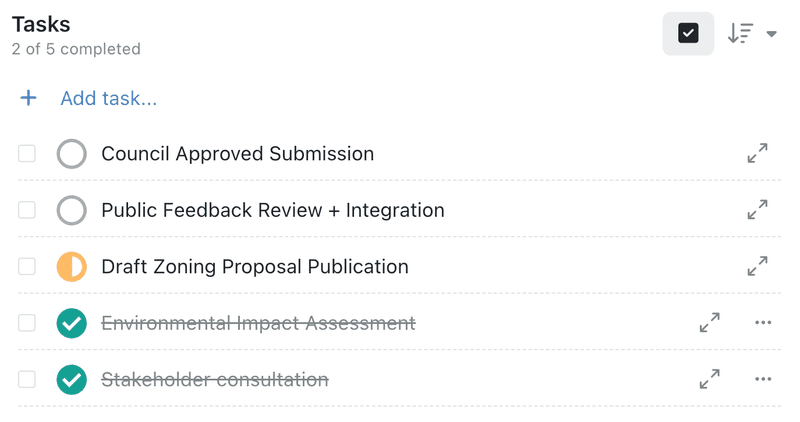The width and height of the screenshot is (800, 422).
Task: Click the green completed check for Environmental Impact Assessment
Action: (x=71, y=323)
